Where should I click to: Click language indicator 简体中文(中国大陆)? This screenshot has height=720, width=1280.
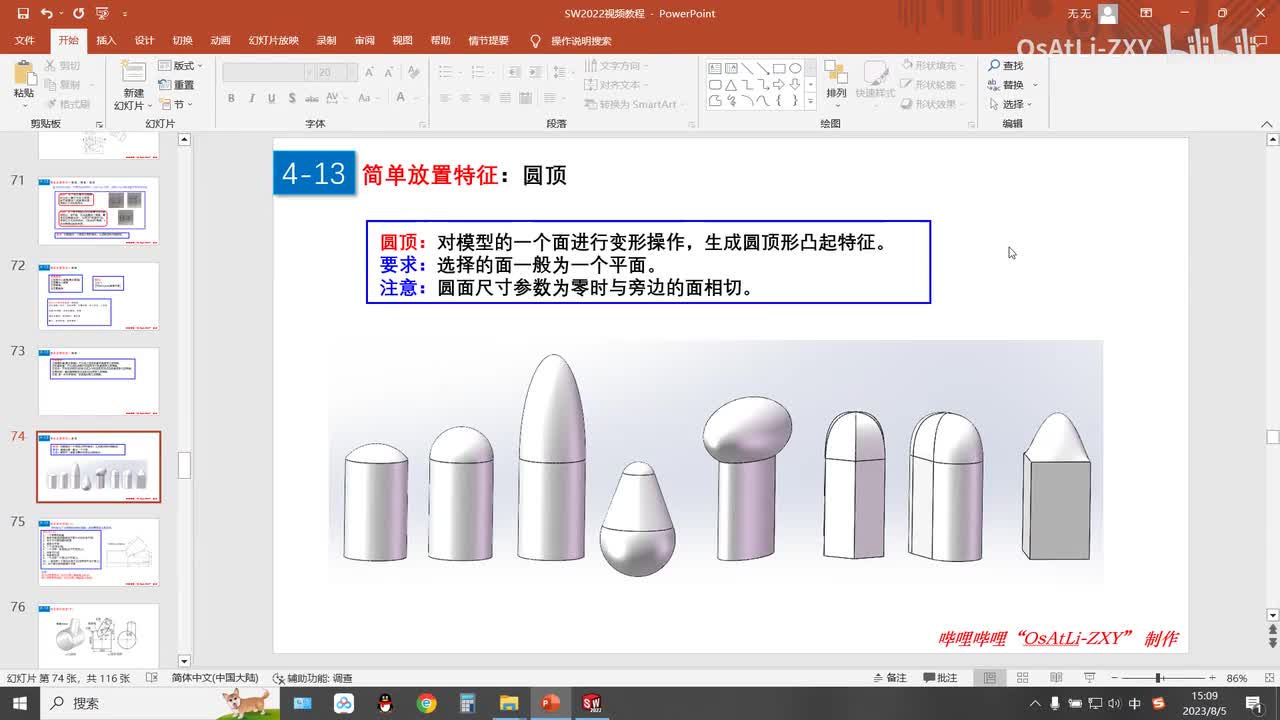pos(214,678)
